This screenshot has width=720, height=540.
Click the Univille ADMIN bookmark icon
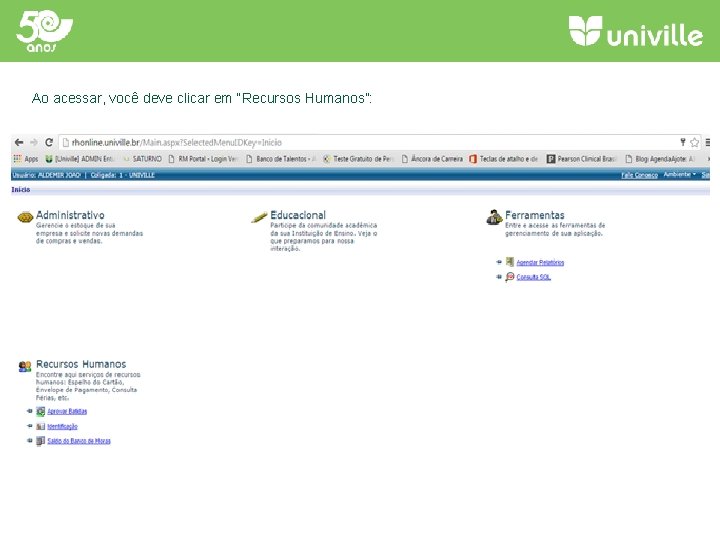click(49, 159)
